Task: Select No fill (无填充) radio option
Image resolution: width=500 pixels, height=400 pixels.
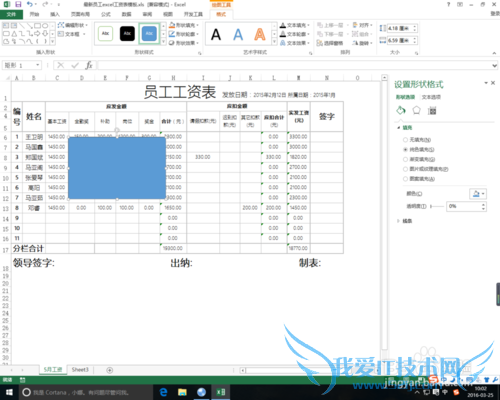Action: (405, 140)
